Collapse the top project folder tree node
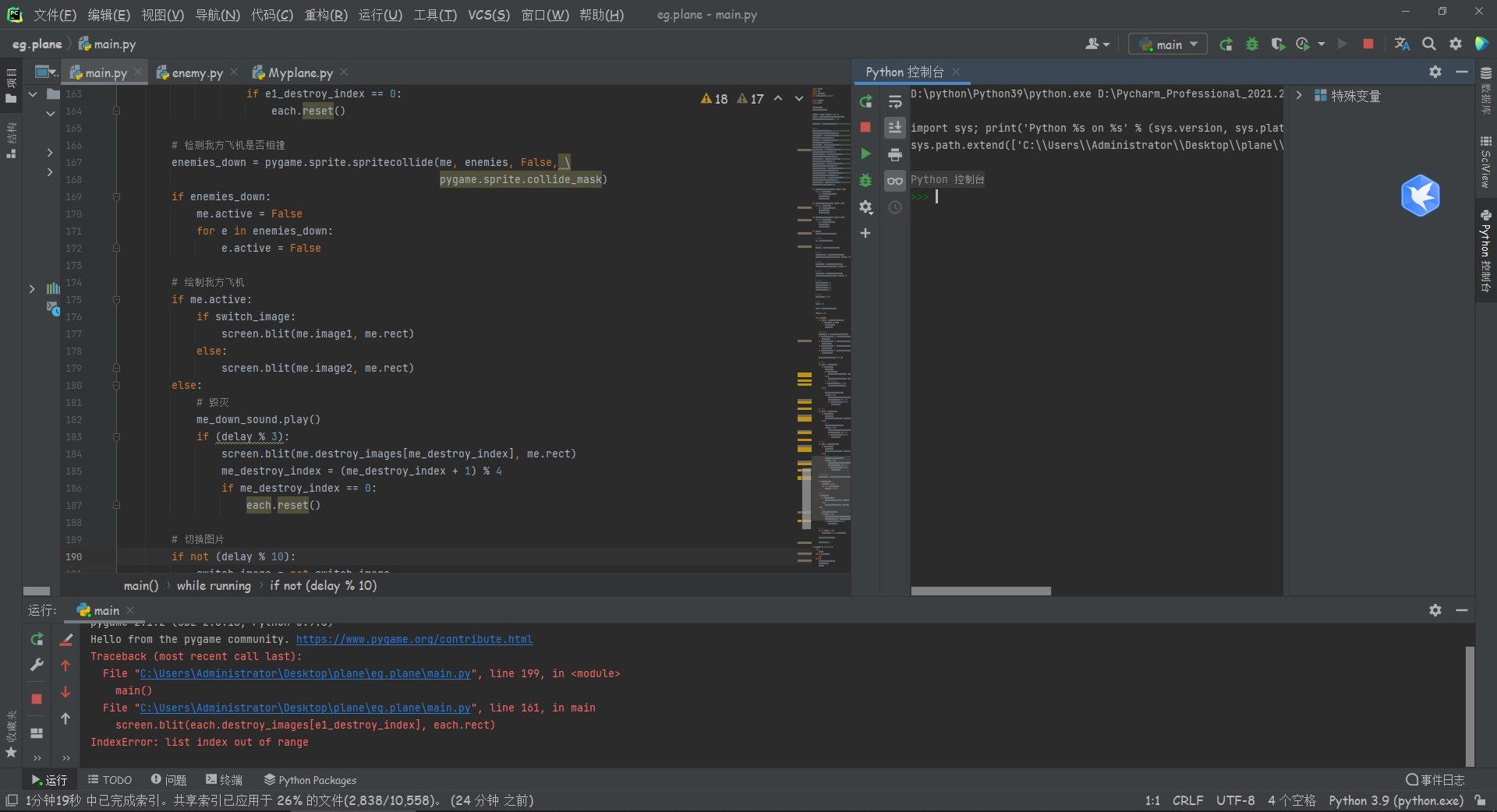Image resolution: width=1497 pixels, height=812 pixels. pyautogui.click(x=33, y=94)
